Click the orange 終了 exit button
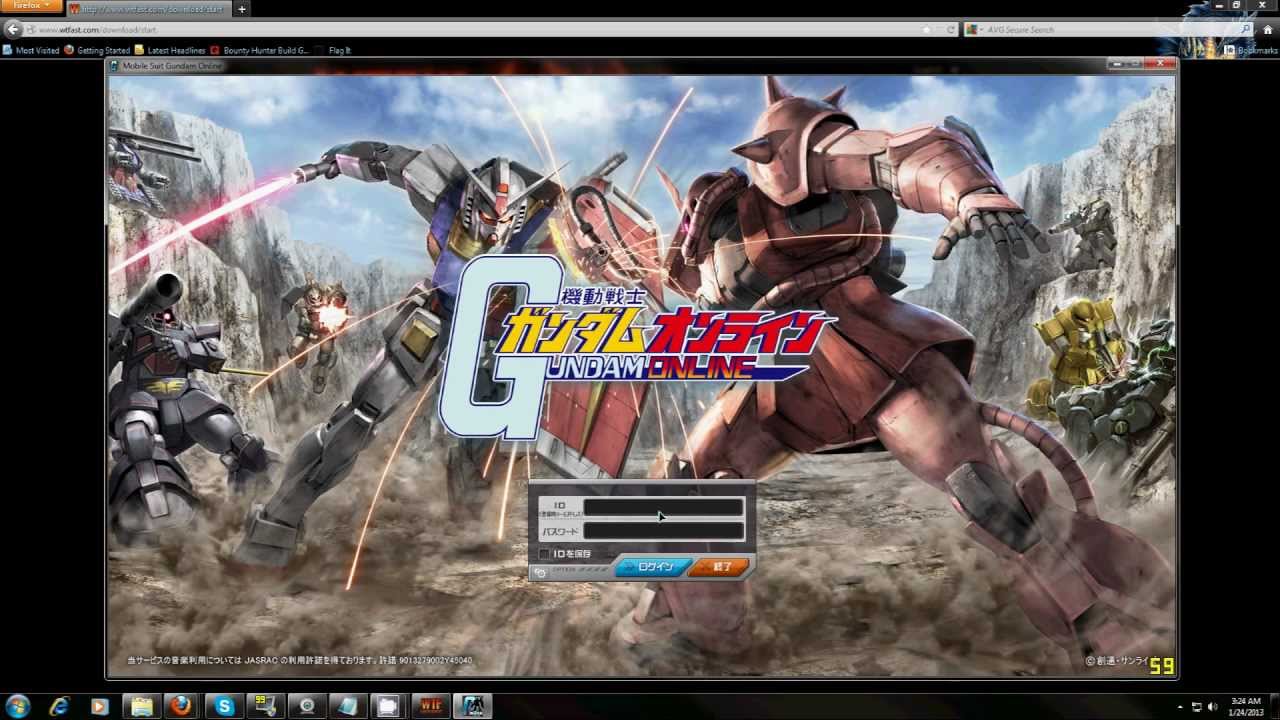This screenshot has height=720, width=1280. tap(720, 567)
